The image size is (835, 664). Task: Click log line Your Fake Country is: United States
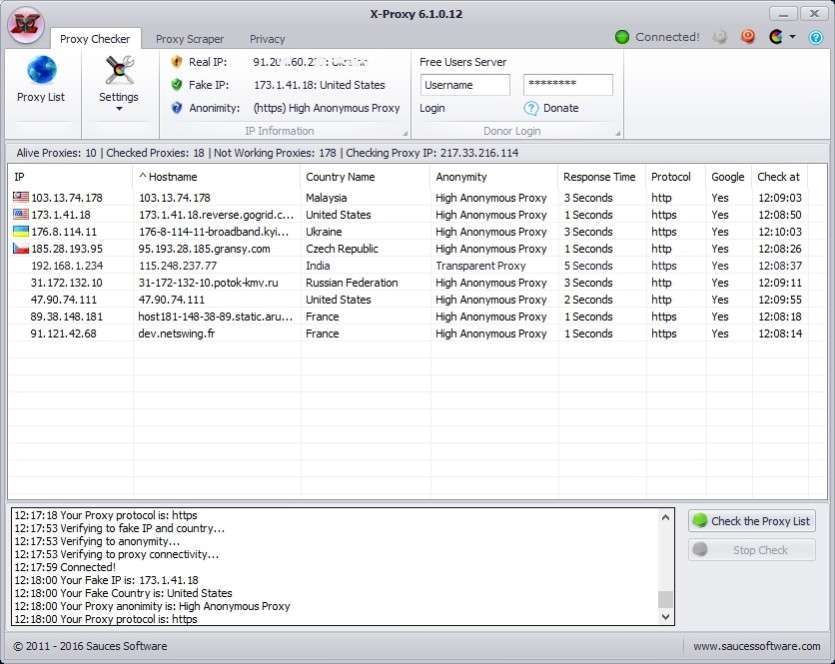pyautogui.click(x=123, y=593)
